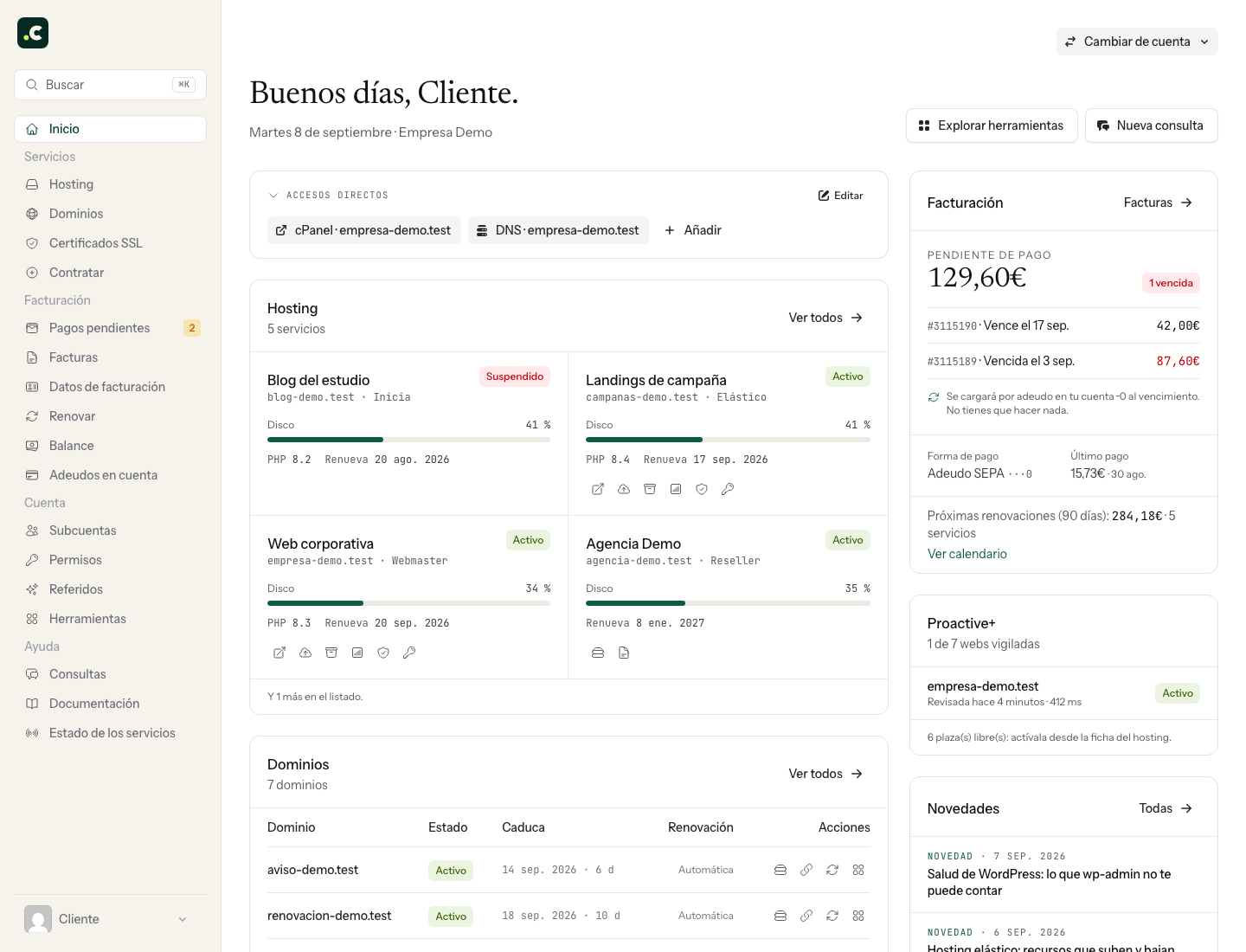The width and height of the screenshot is (1246, 952).
Task: Open external link icon for Landings de campaña
Action: point(598,489)
